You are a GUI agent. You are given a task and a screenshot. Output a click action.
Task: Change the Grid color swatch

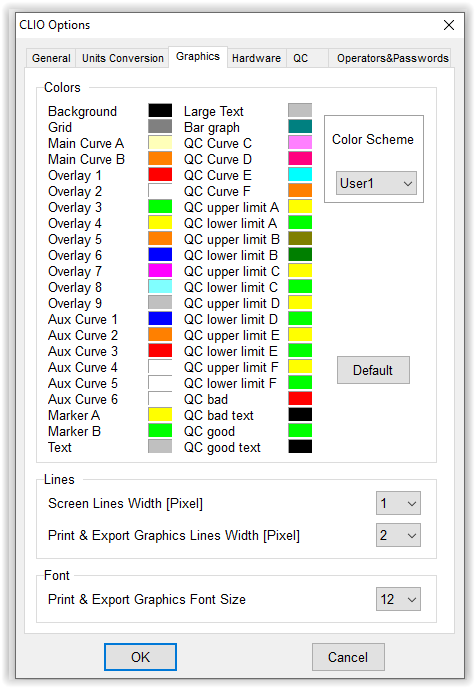pyautogui.click(x=160, y=126)
